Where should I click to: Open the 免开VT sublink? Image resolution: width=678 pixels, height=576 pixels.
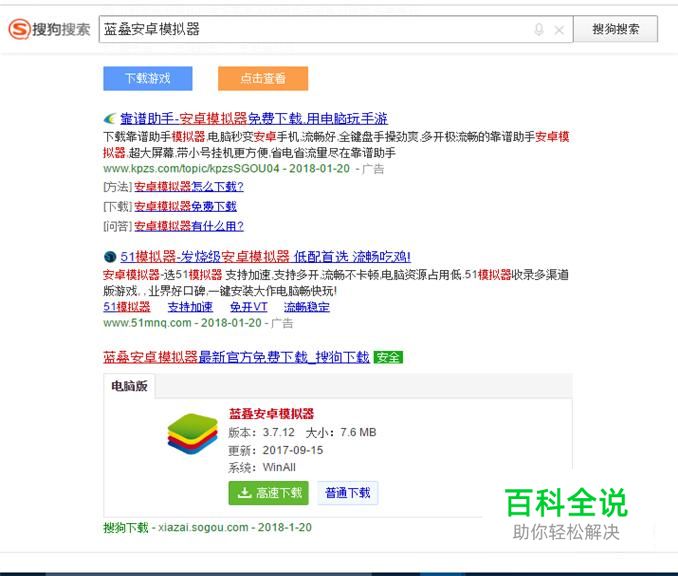click(249, 307)
